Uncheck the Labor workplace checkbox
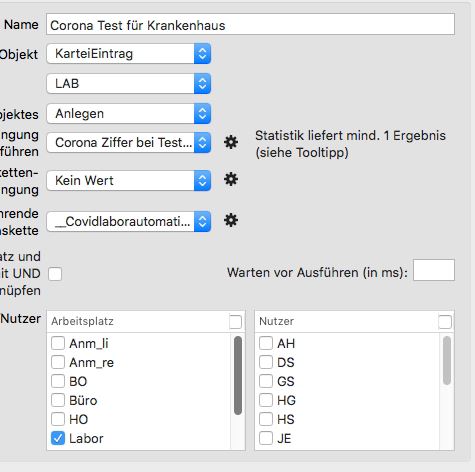Screen dimensions: 475x472 tap(58, 438)
